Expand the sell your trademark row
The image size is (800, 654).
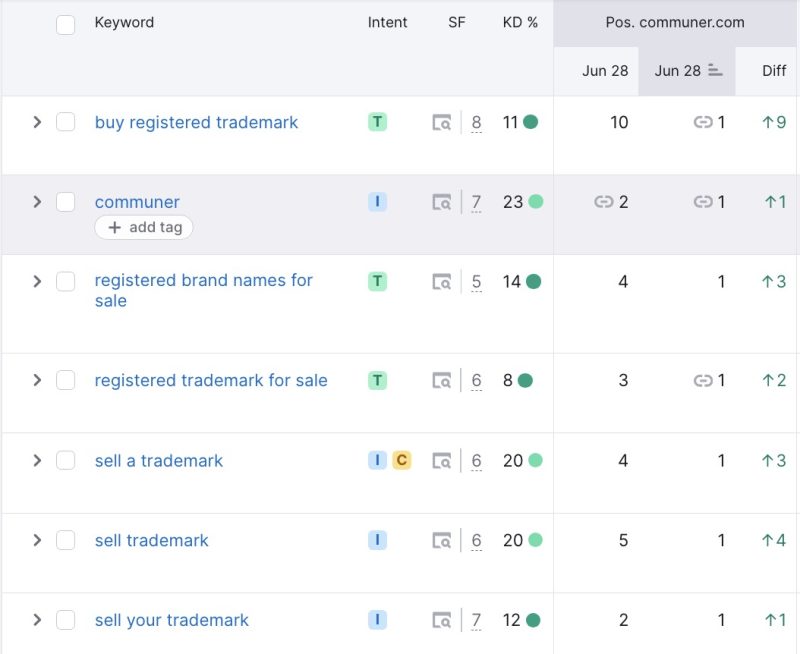pos(37,620)
